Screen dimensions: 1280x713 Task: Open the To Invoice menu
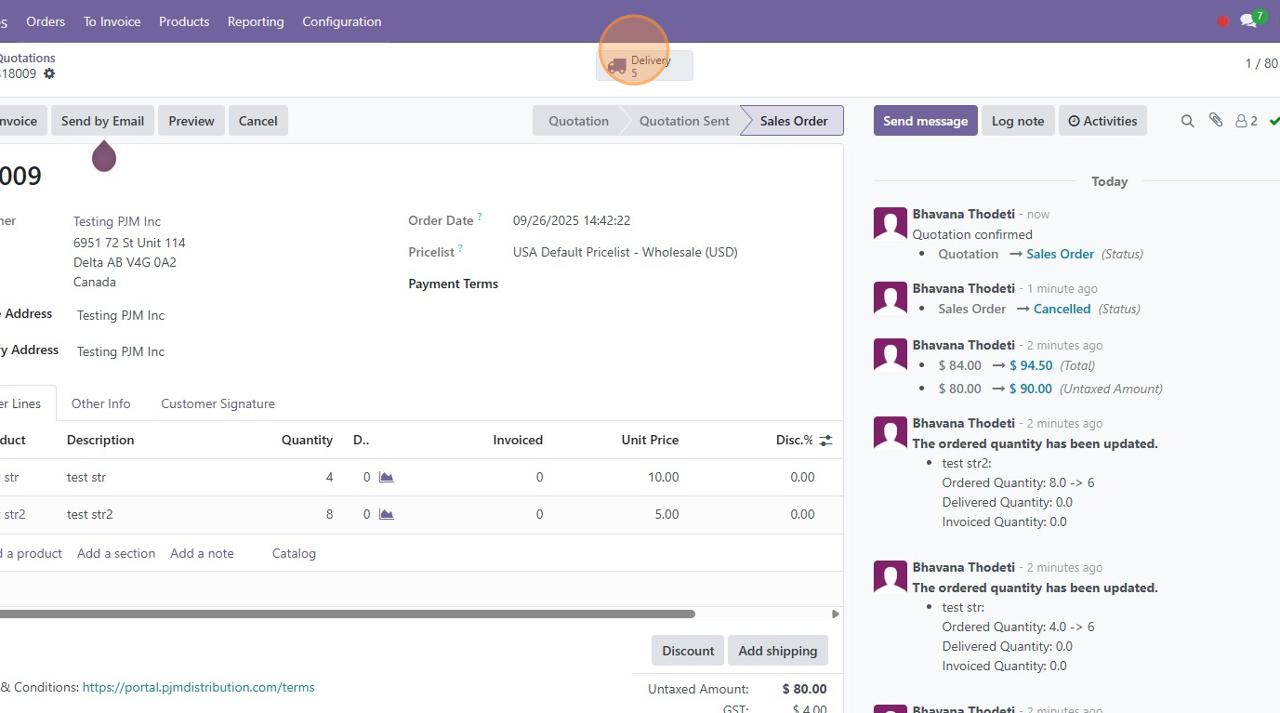(112, 21)
